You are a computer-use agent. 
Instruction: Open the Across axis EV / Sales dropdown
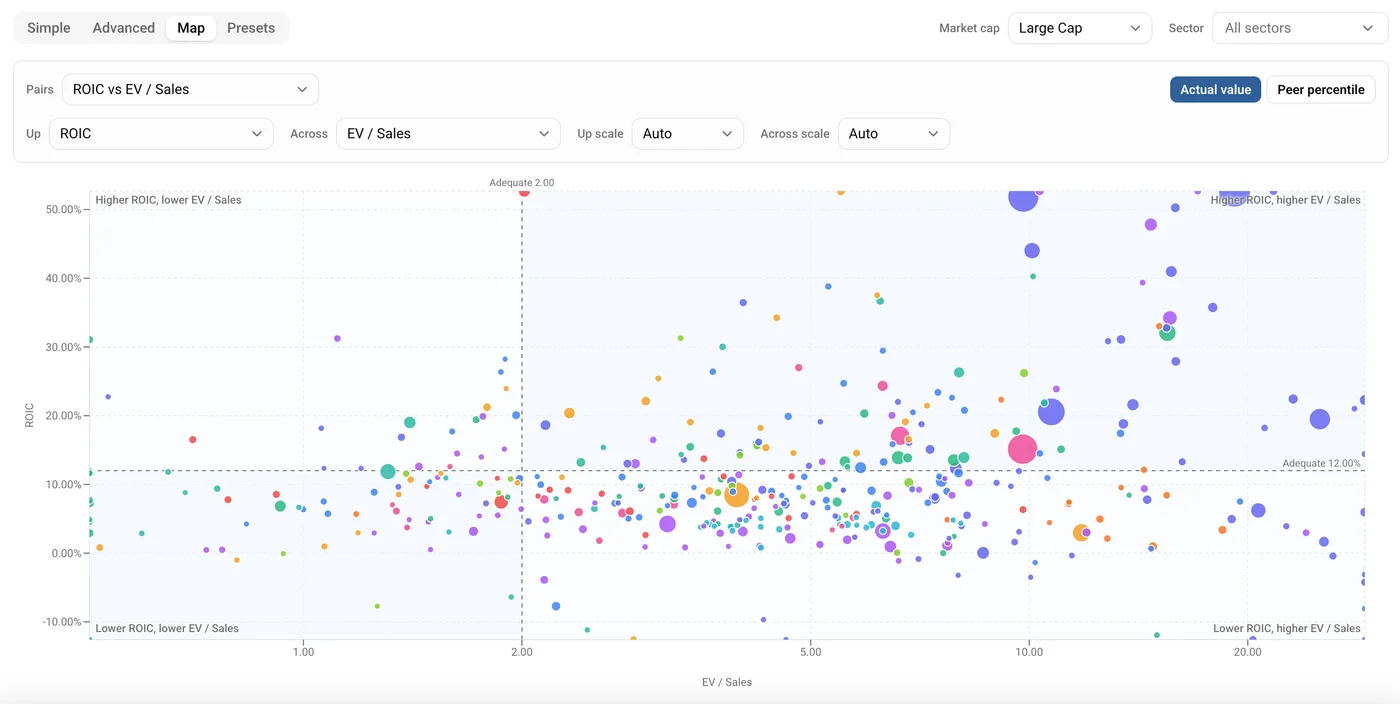448,133
